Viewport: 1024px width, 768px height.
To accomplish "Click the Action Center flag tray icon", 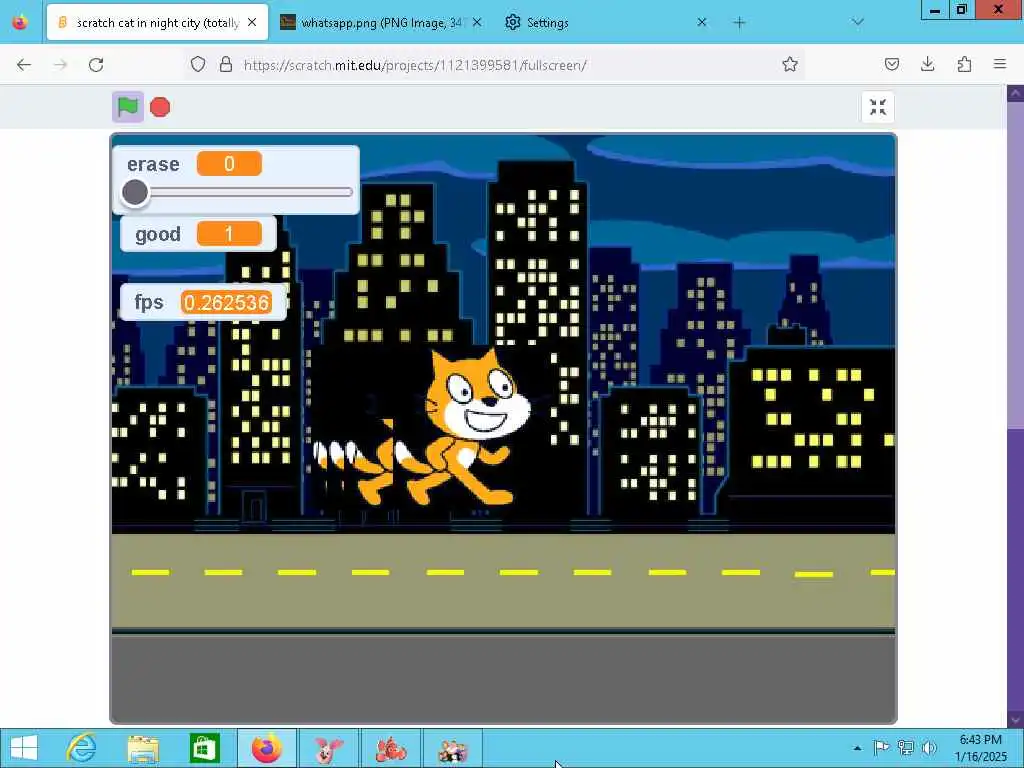I will 881,748.
